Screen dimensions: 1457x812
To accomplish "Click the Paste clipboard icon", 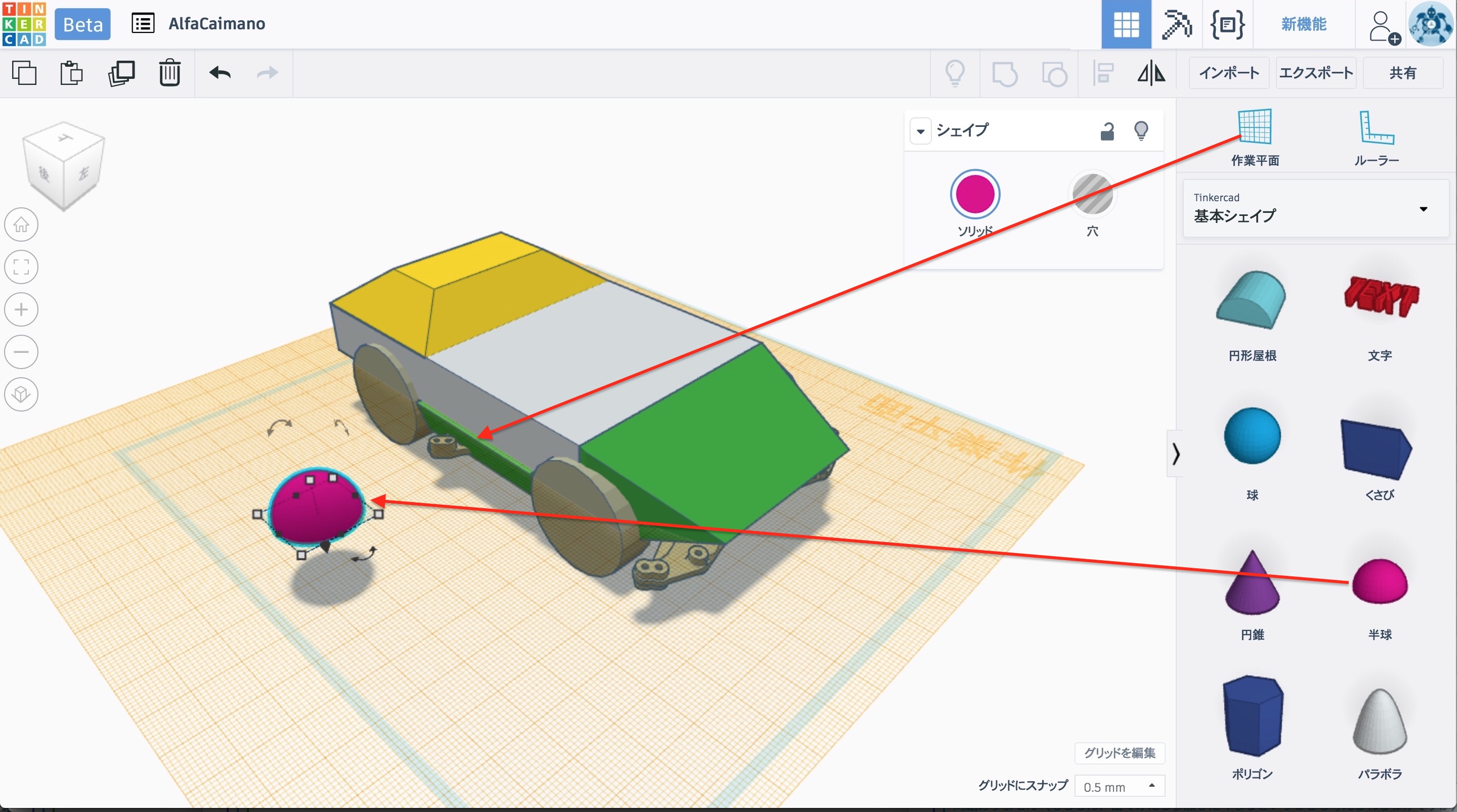I will coord(71,73).
